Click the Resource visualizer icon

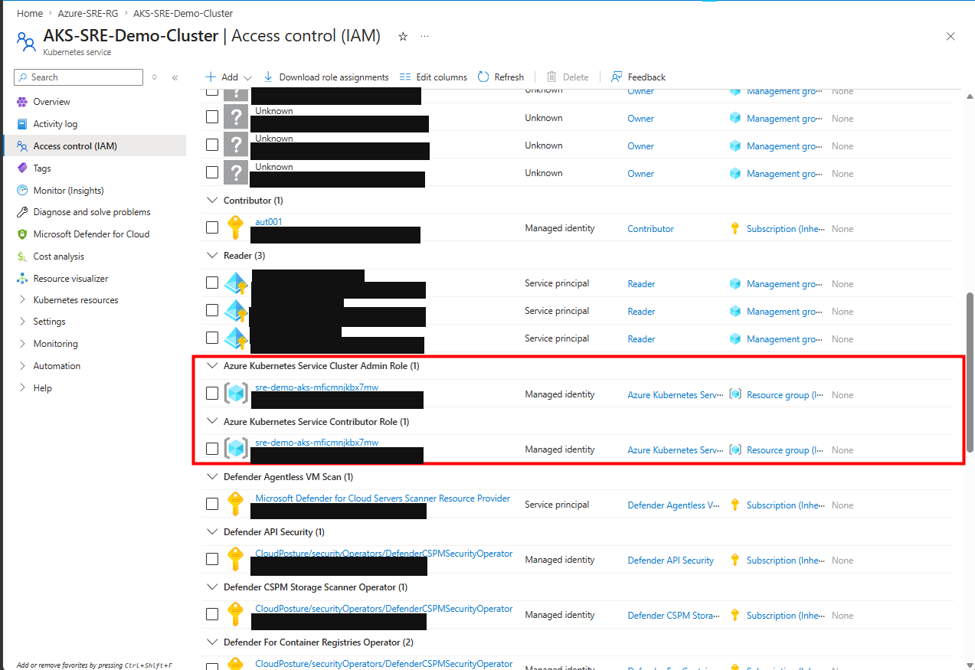click(x=22, y=279)
